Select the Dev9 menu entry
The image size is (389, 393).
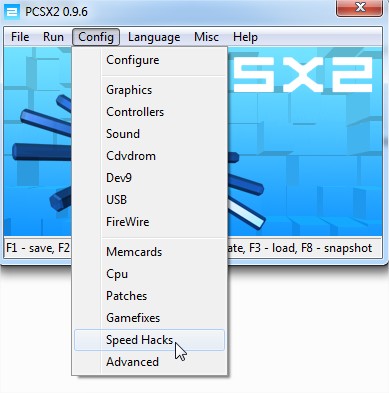[149, 178]
